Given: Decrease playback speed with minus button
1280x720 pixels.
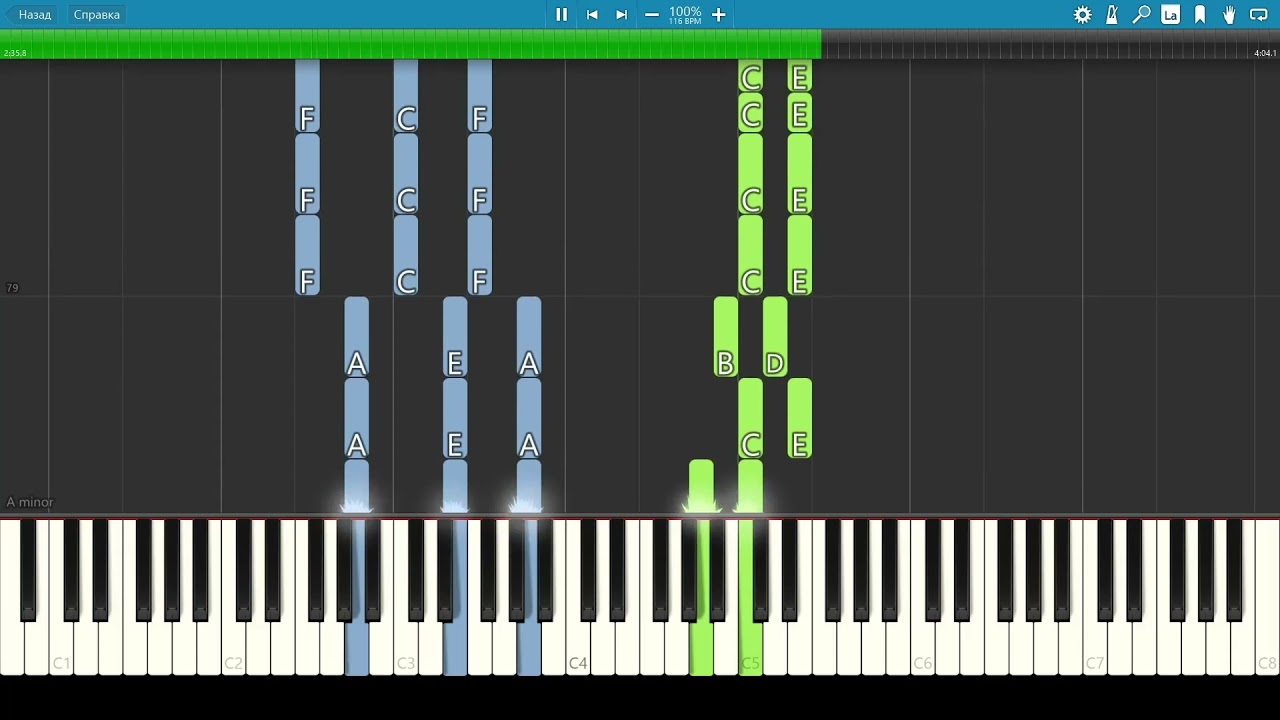Looking at the screenshot, I should pos(652,14).
